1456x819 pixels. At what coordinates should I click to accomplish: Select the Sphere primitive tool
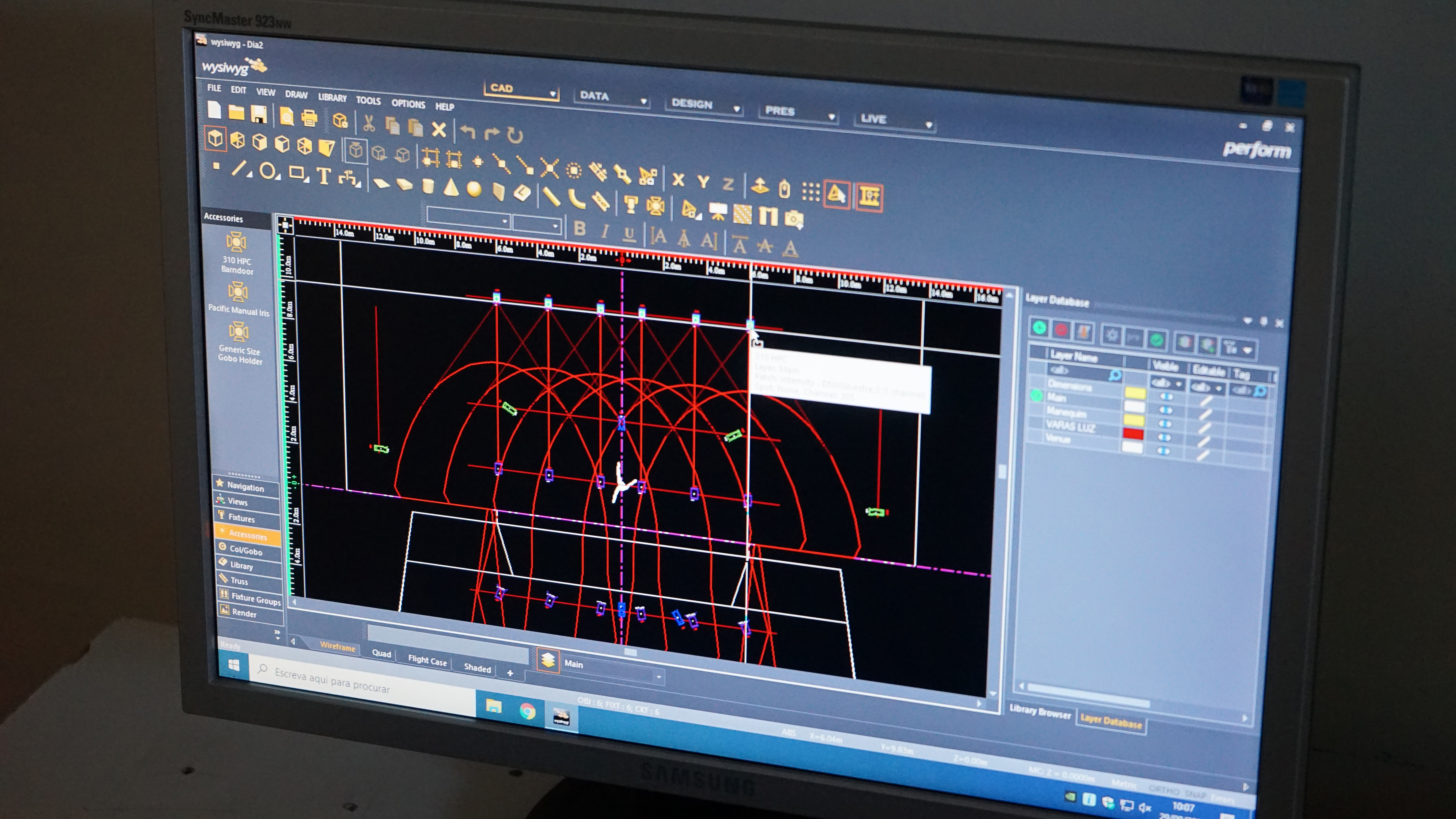click(474, 189)
